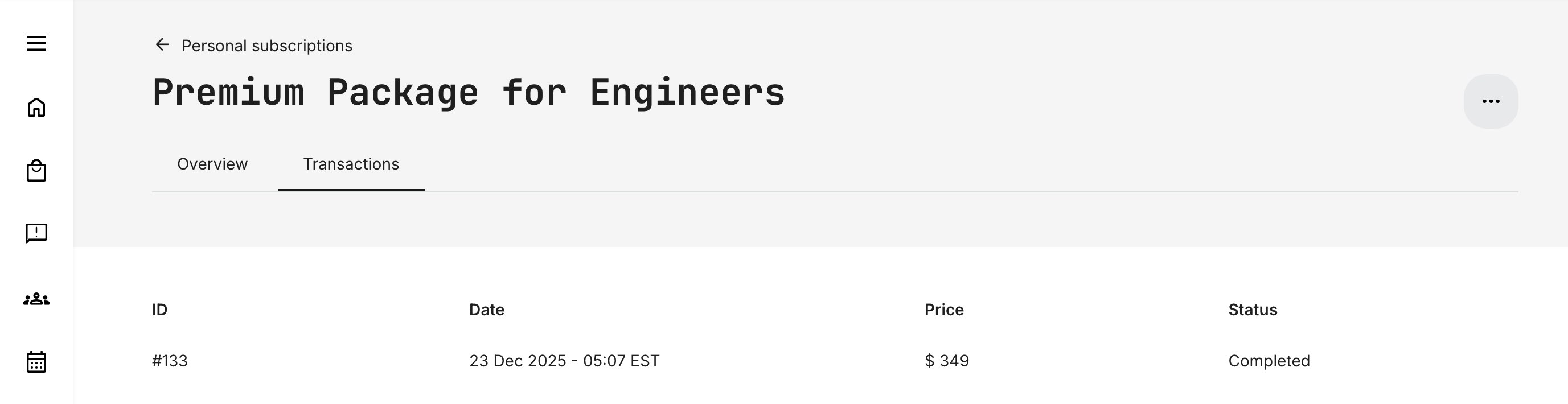Switch to the Overview tab
Screen dimensions: 1568x404
click(212, 164)
